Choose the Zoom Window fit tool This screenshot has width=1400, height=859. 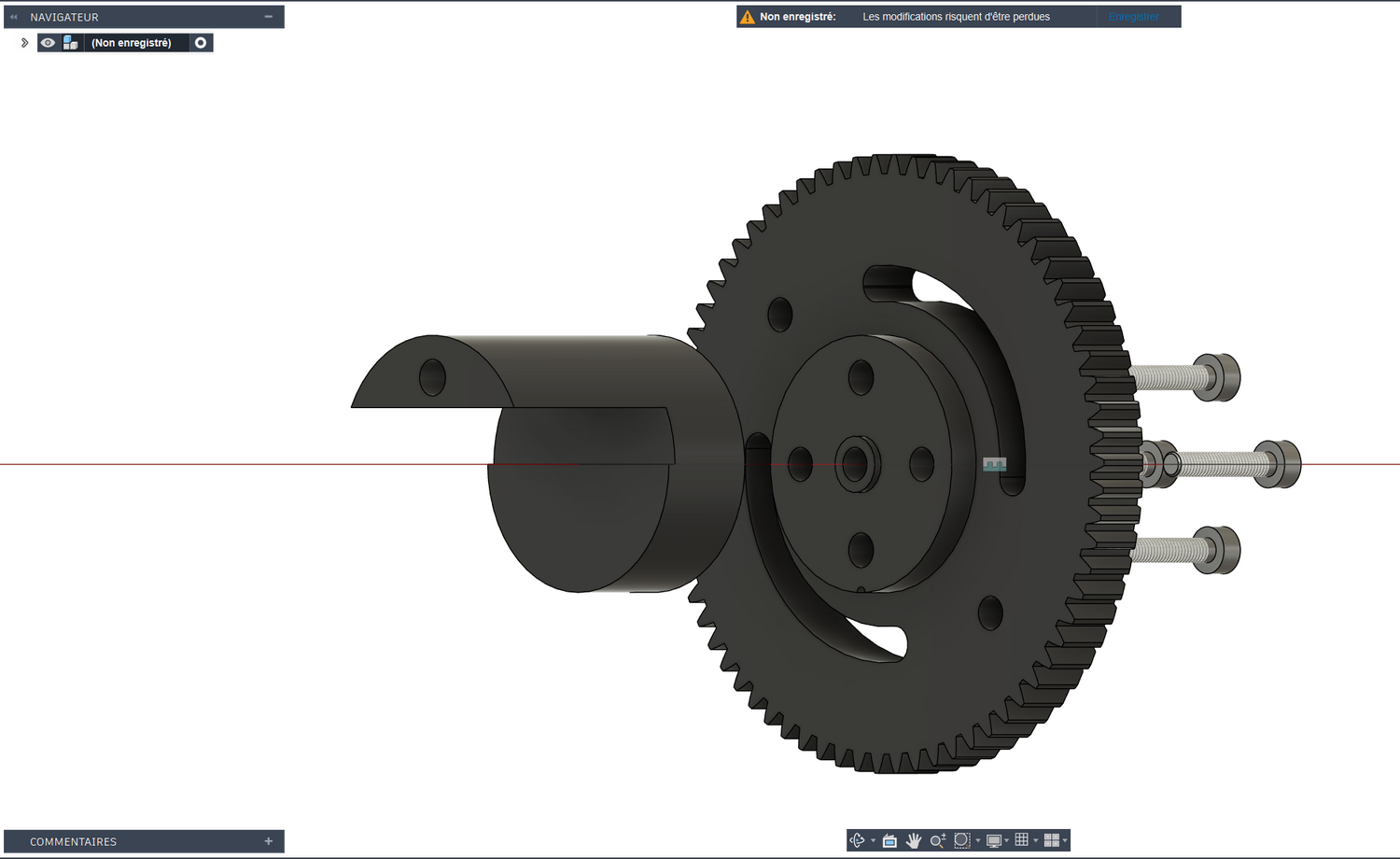click(x=962, y=840)
